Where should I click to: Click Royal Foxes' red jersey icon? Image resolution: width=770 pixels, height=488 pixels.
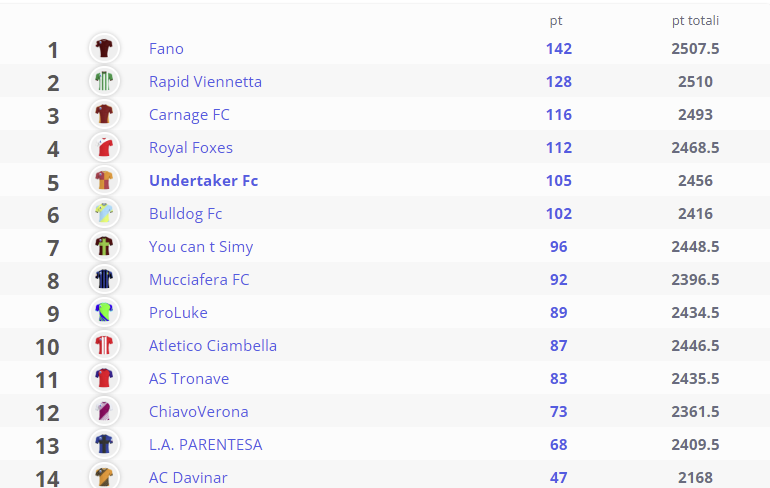104,147
